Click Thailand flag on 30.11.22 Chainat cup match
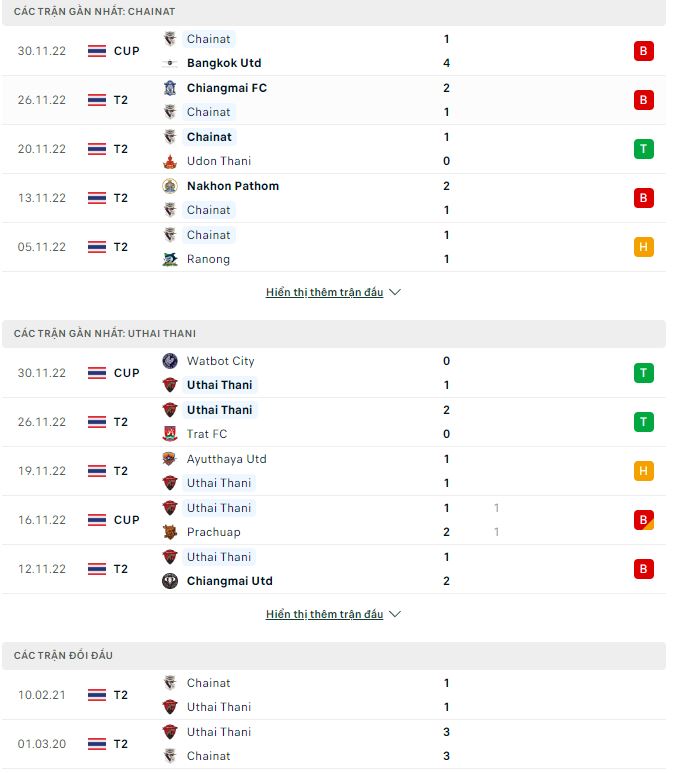Screen dimensions: 677x773 click(97, 51)
